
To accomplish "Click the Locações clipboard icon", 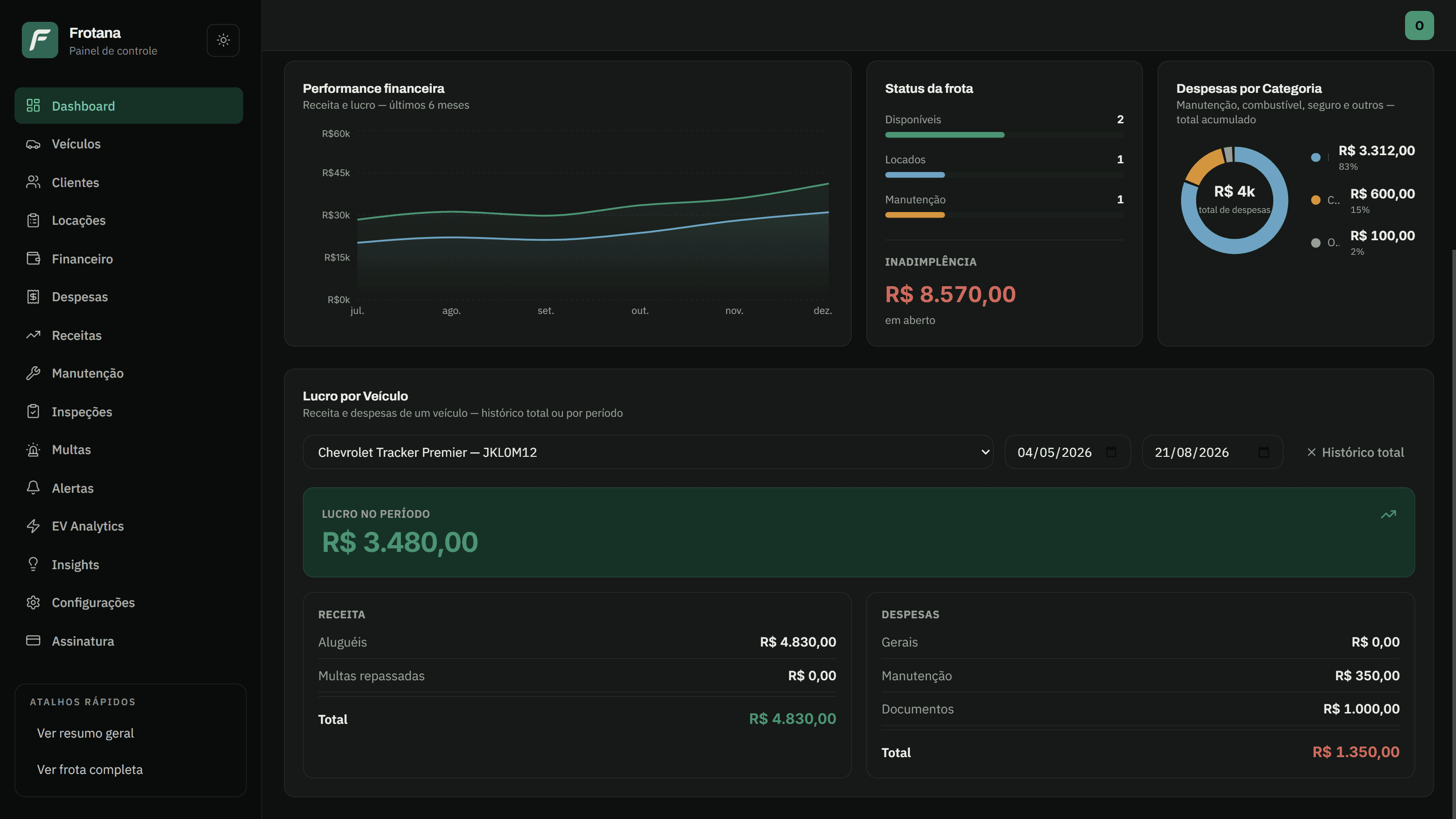I will click(x=33, y=220).
